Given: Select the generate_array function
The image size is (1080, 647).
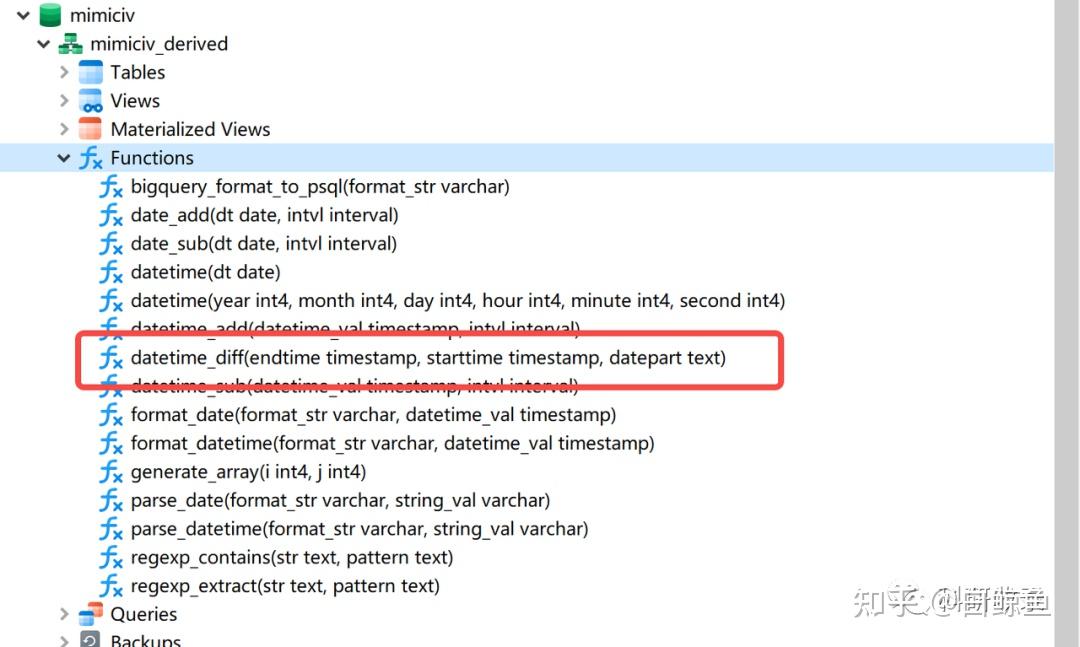Looking at the screenshot, I should click(x=248, y=472).
